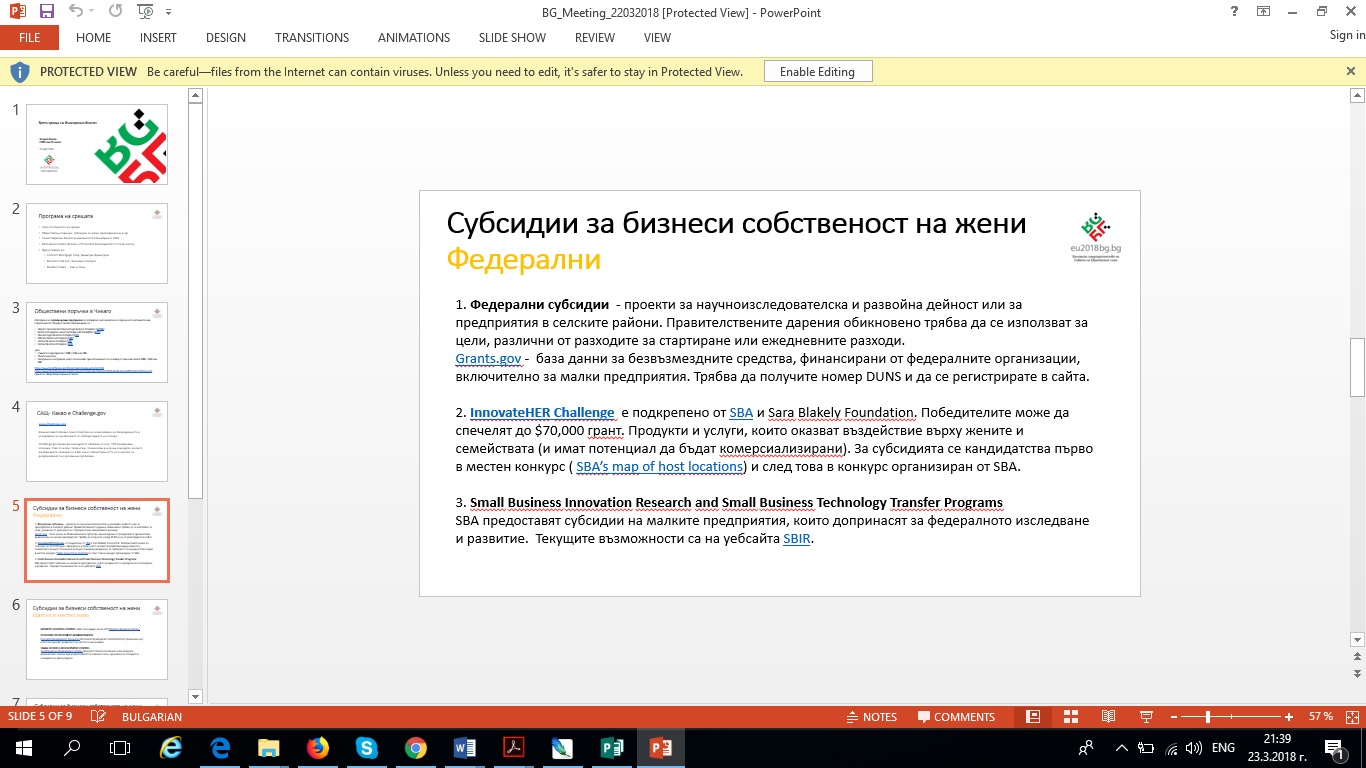This screenshot has width=1366, height=768.
Task: Open Word from the Windows taskbar
Action: (x=465, y=747)
